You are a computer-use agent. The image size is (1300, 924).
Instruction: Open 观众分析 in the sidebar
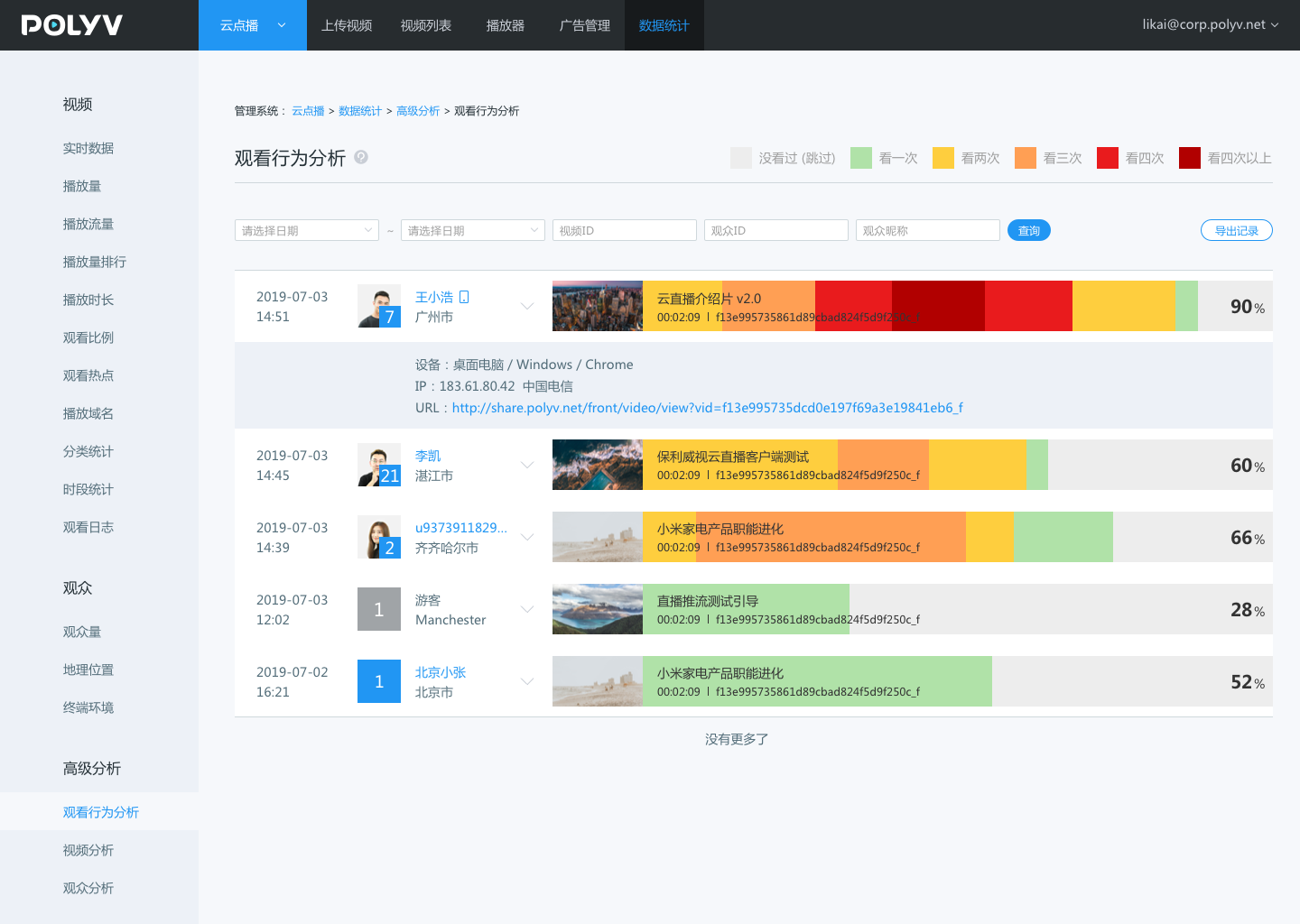point(88,888)
